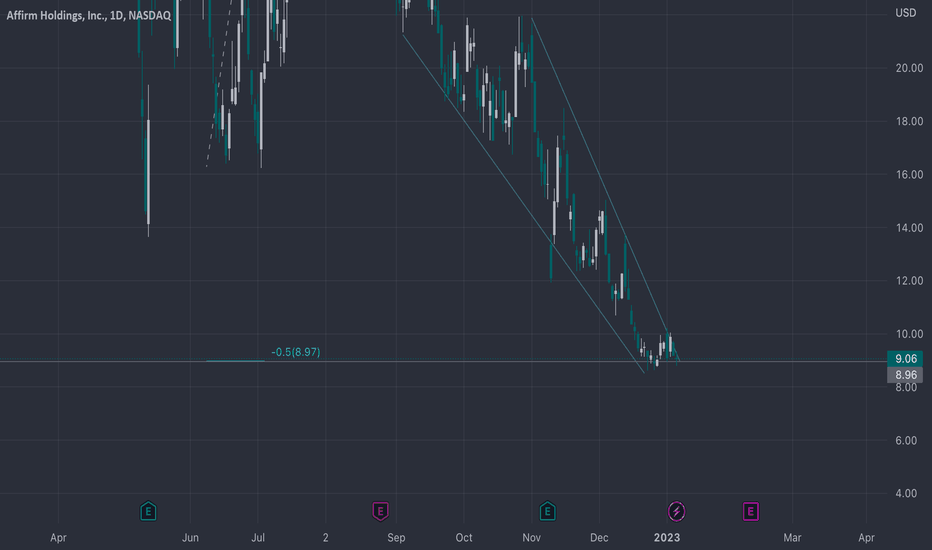Select the 20.00 price axis level
Image resolution: width=932 pixels, height=550 pixels.
909,68
